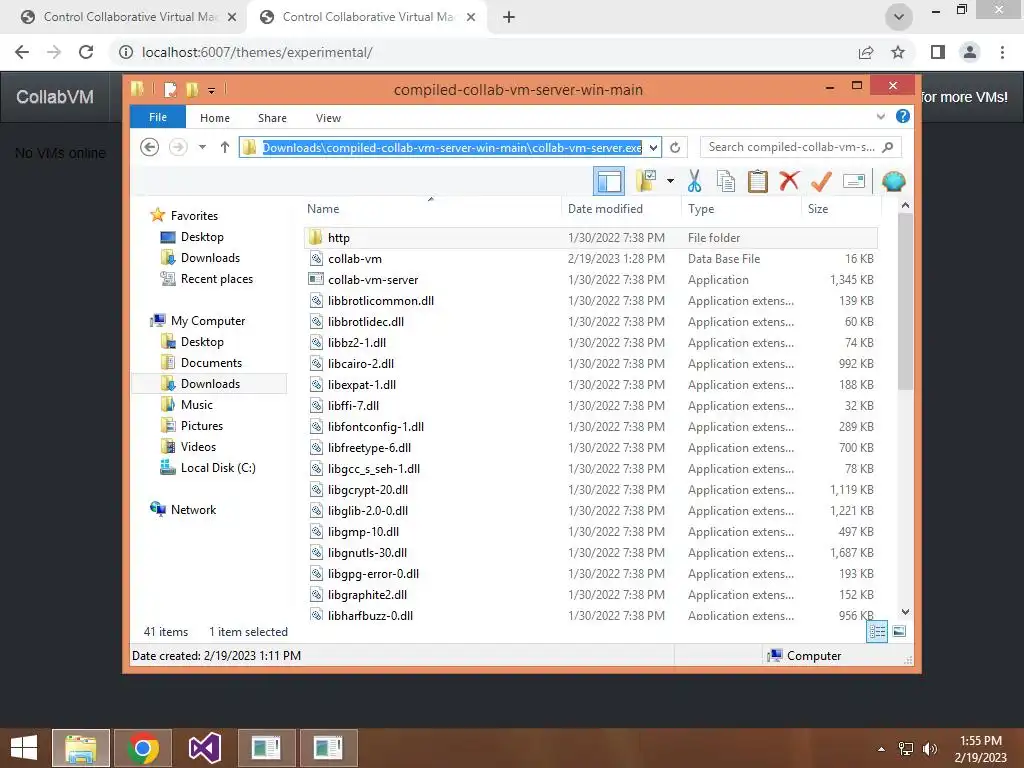Expand the address bar history dropdown
The image size is (1024, 768).
click(x=653, y=148)
